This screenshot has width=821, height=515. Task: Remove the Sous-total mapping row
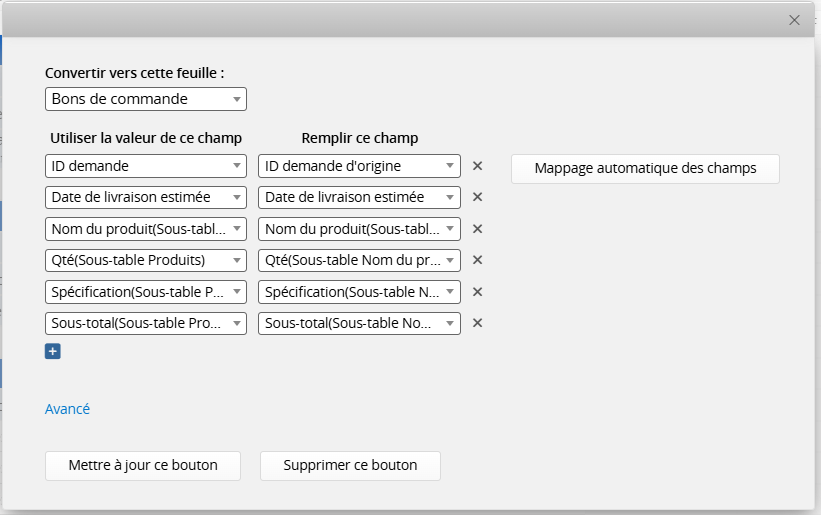tap(477, 323)
